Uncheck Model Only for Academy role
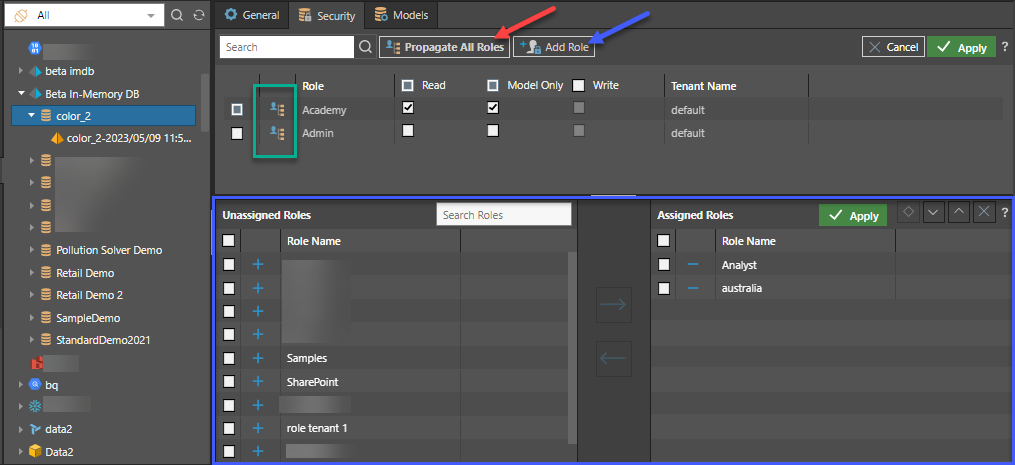The image size is (1015, 465). point(493,108)
